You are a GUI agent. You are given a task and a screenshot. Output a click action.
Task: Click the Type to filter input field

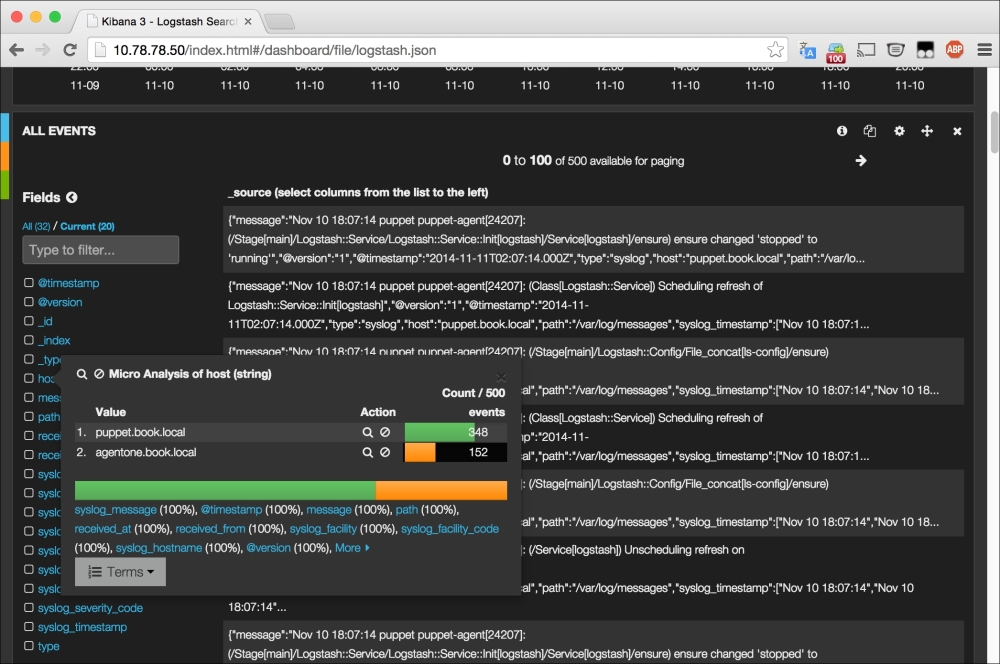click(x=100, y=250)
